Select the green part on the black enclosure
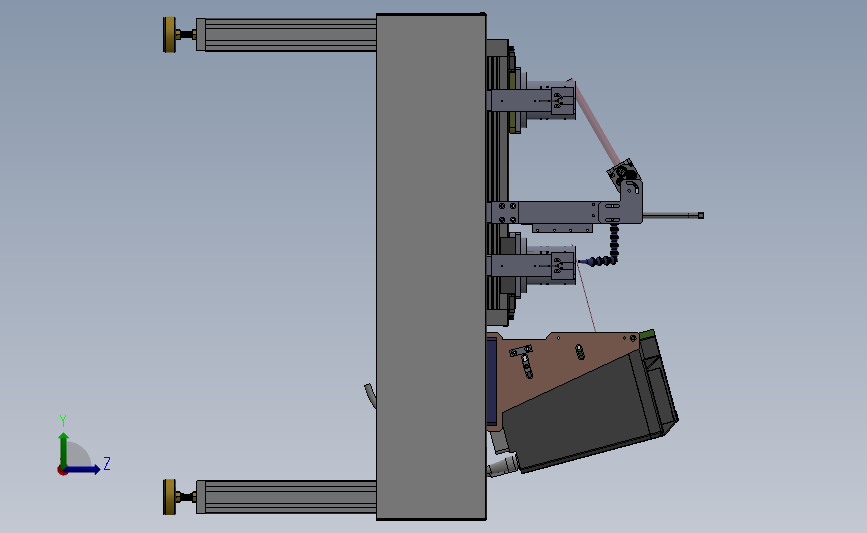 coord(647,335)
